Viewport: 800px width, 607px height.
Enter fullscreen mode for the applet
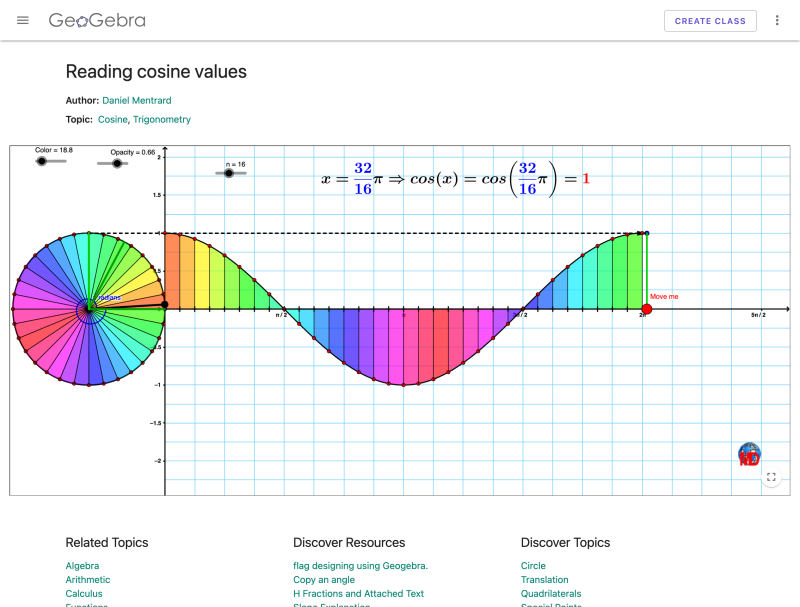tap(771, 477)
